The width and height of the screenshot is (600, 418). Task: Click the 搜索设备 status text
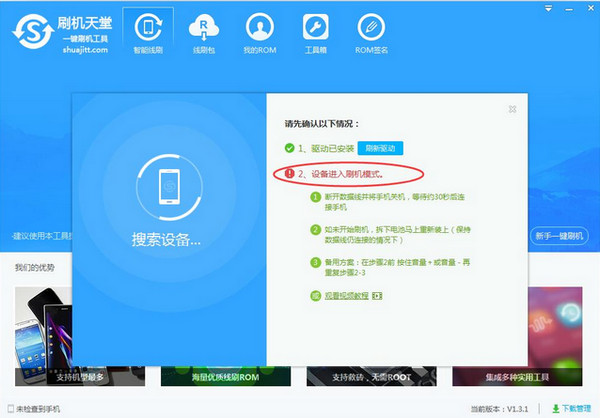pyautogui.click(x=166, y=240)
